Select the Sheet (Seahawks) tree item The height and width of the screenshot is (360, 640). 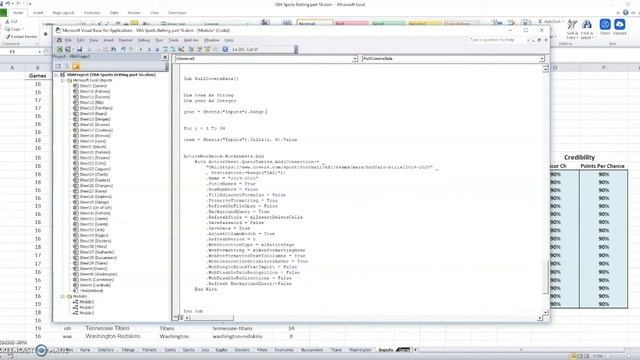(97, 252)
